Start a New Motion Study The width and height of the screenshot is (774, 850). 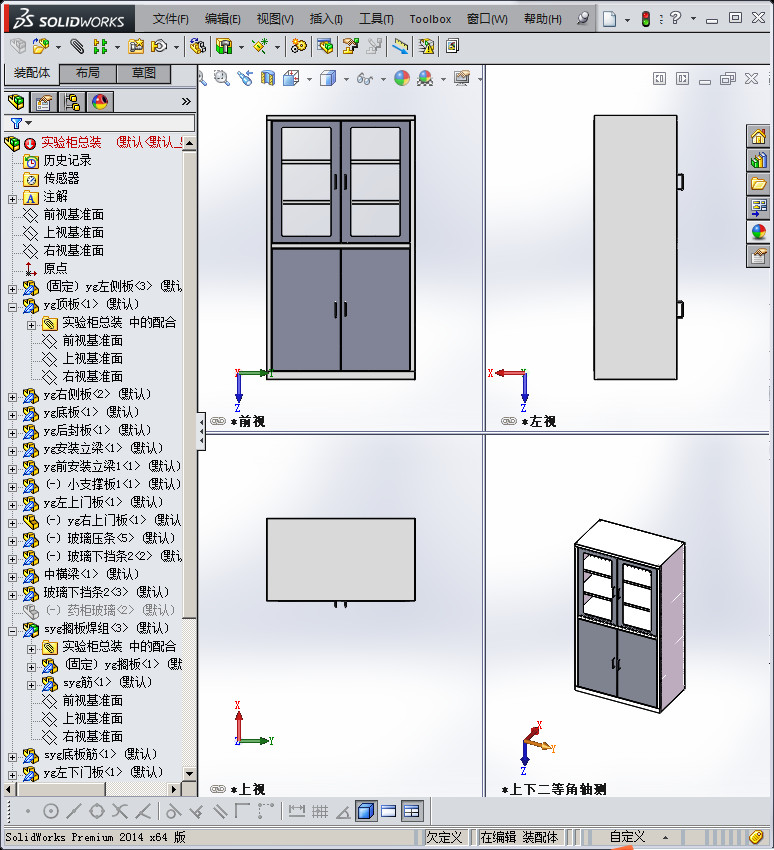[298, 47]
